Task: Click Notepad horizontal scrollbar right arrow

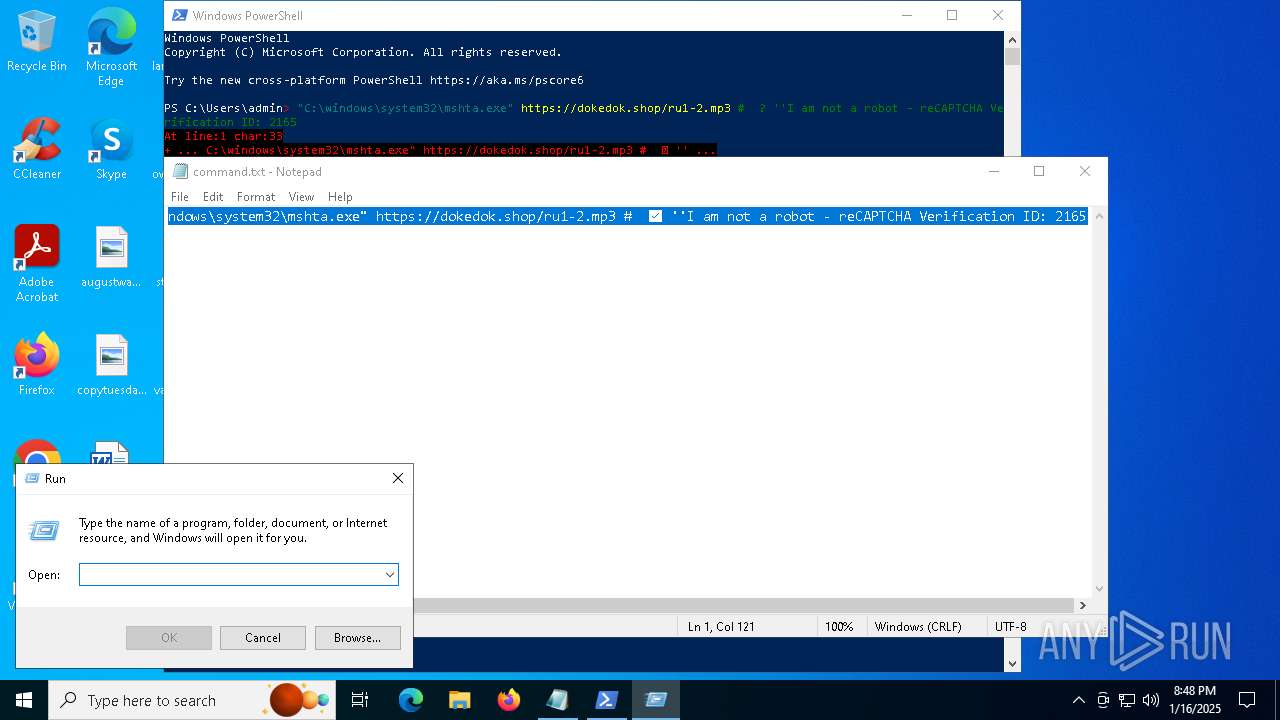Action: click(x=1082, y=605)
